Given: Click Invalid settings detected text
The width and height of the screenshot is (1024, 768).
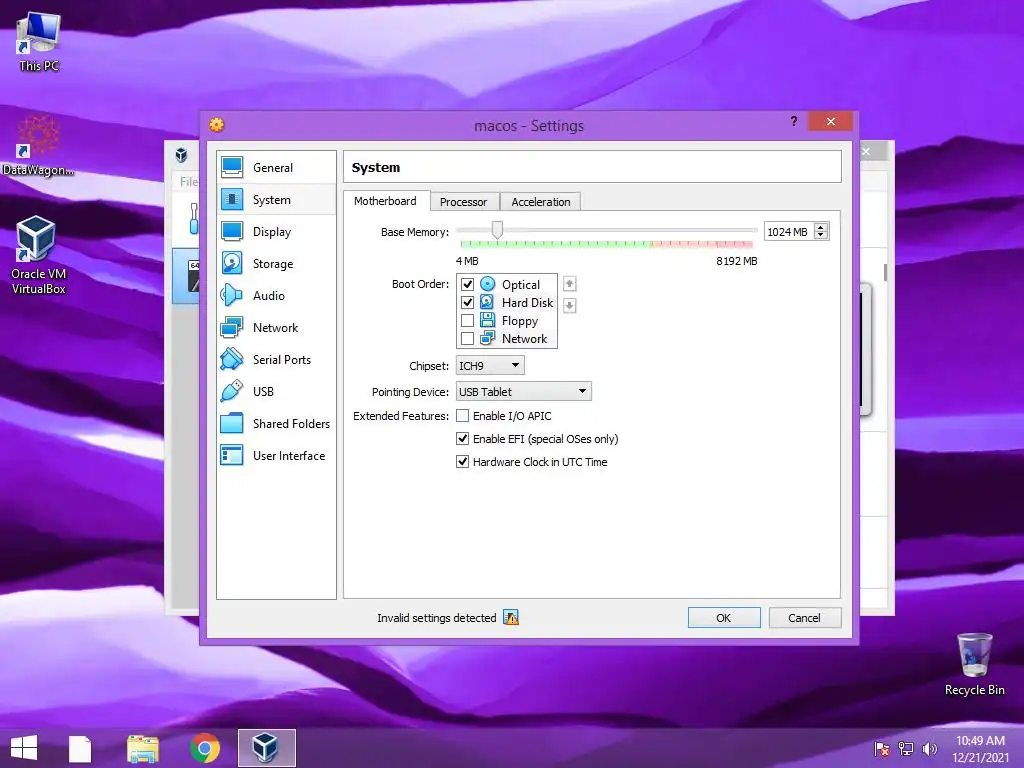Looking at the screenshot, I should 436,618.
